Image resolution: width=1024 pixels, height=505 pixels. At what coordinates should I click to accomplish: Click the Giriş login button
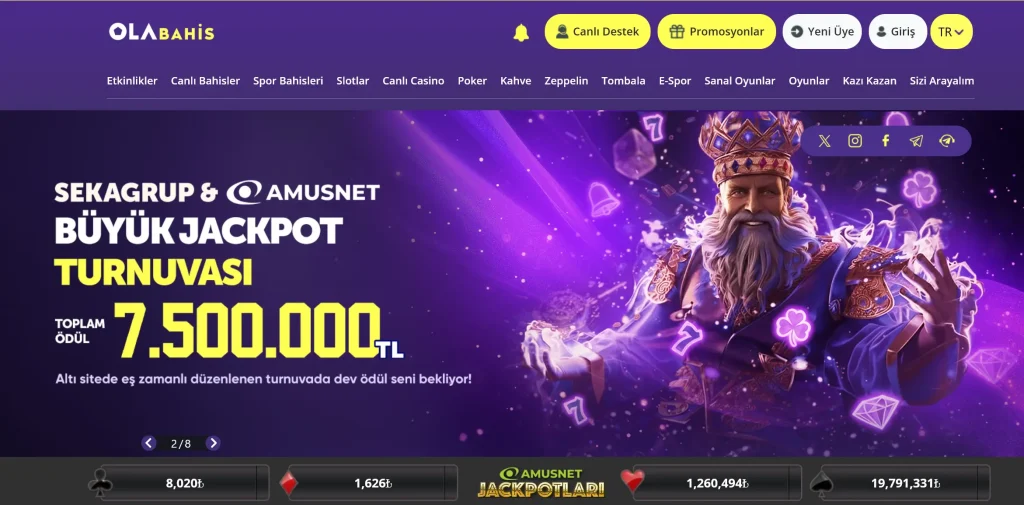pyautogui.click(x=897, y=31)
